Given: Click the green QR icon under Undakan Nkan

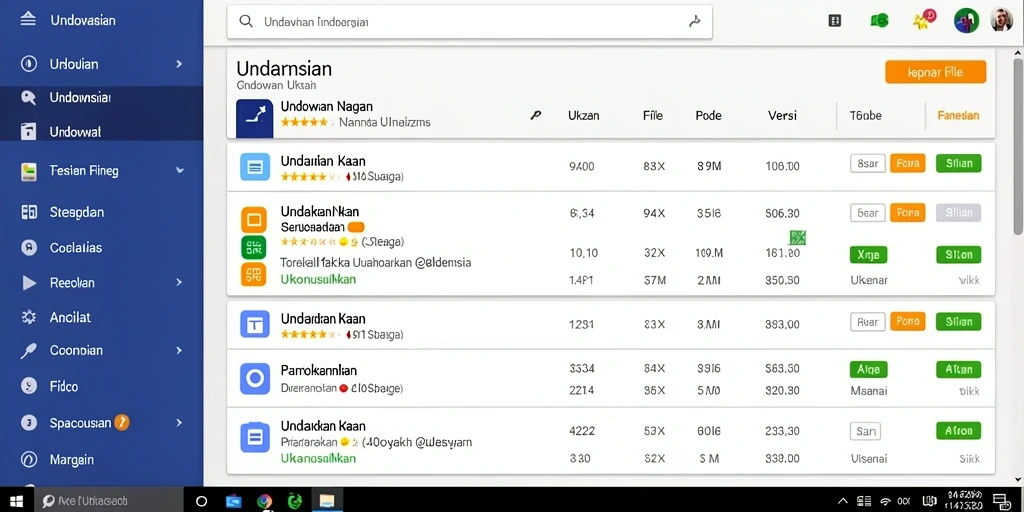Looking at the screenshot, I should pyautogui.click(x=254, y=248).
